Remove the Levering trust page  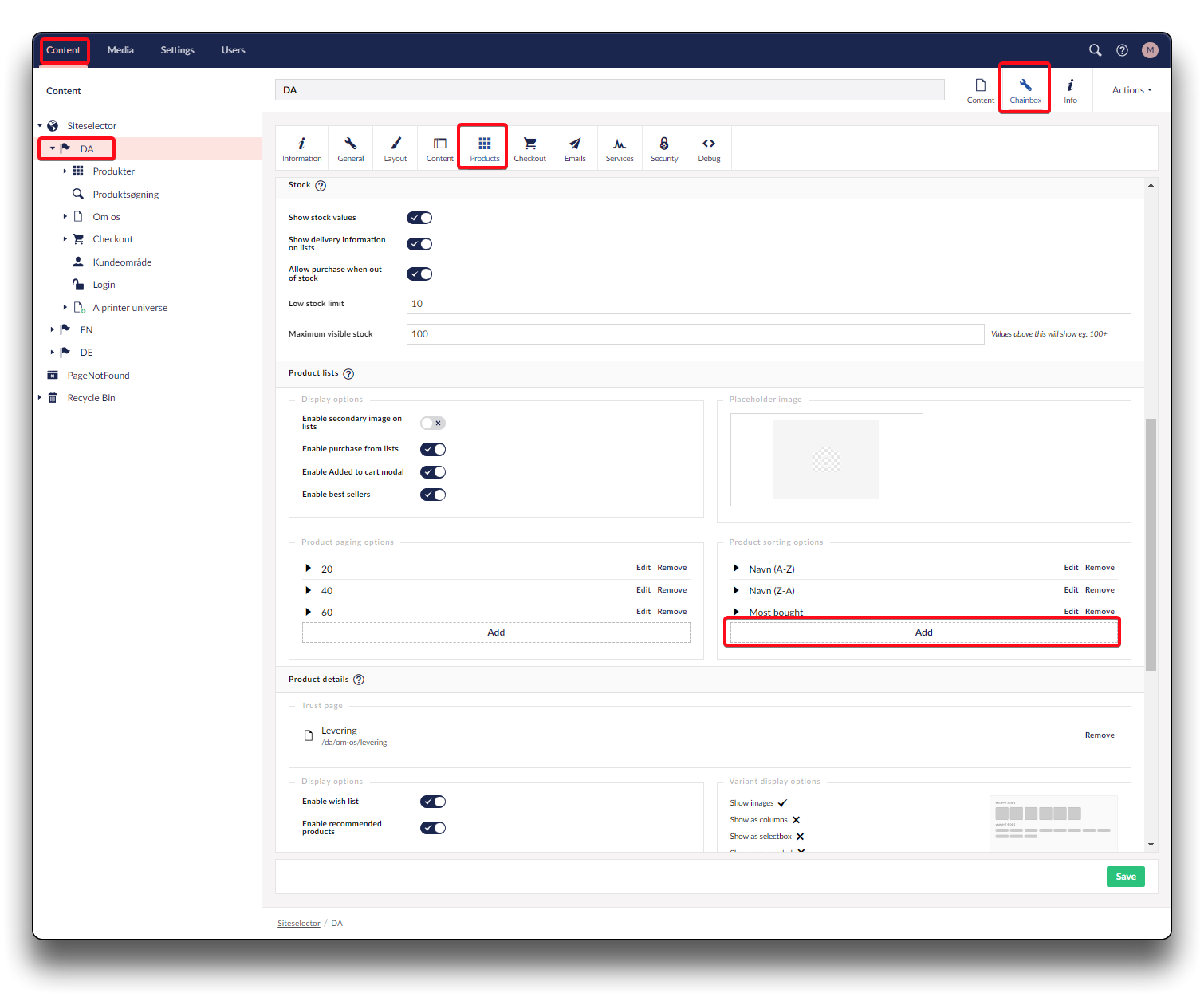[x=1100, y=735]
